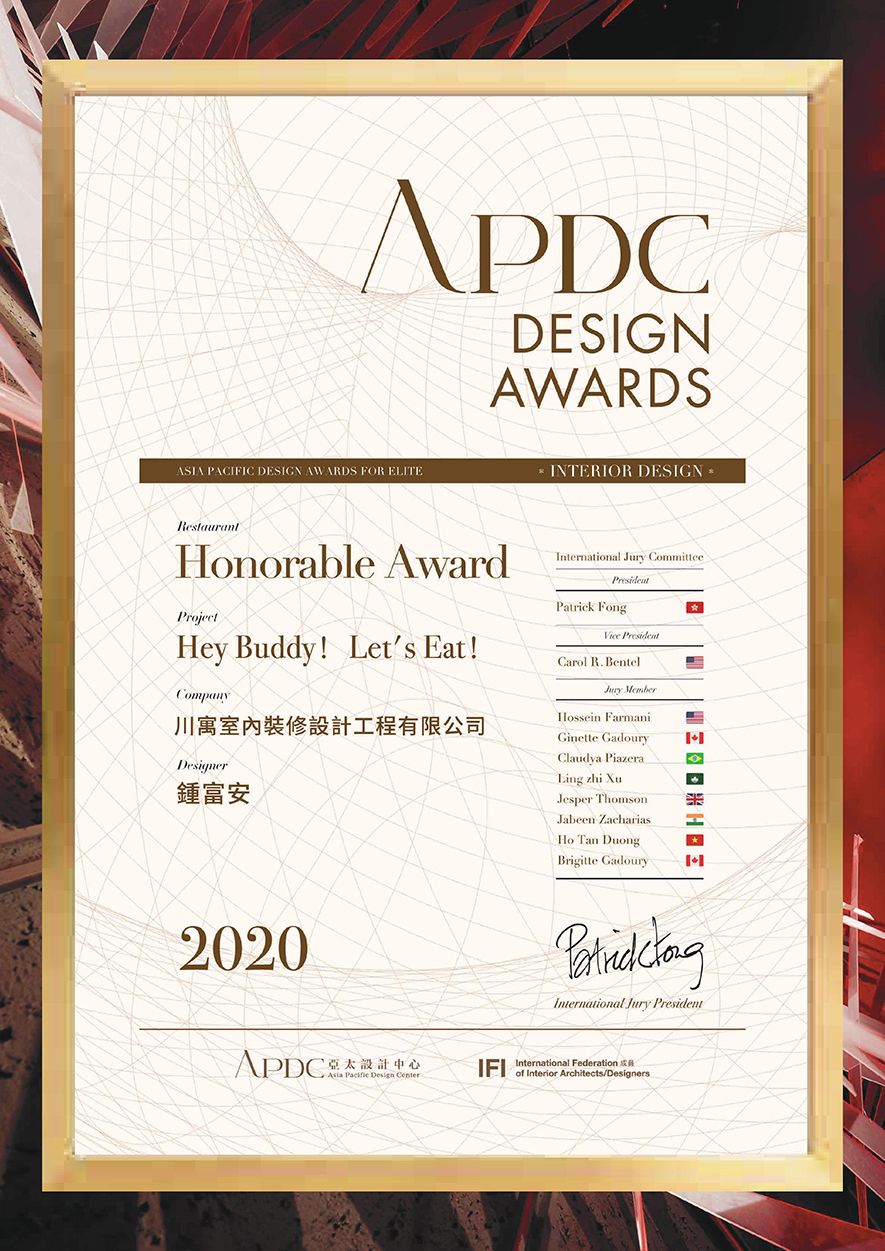Click the name 'Hossein Farmani'
The image size is (885, 1251).
click(x=602, y=717)
